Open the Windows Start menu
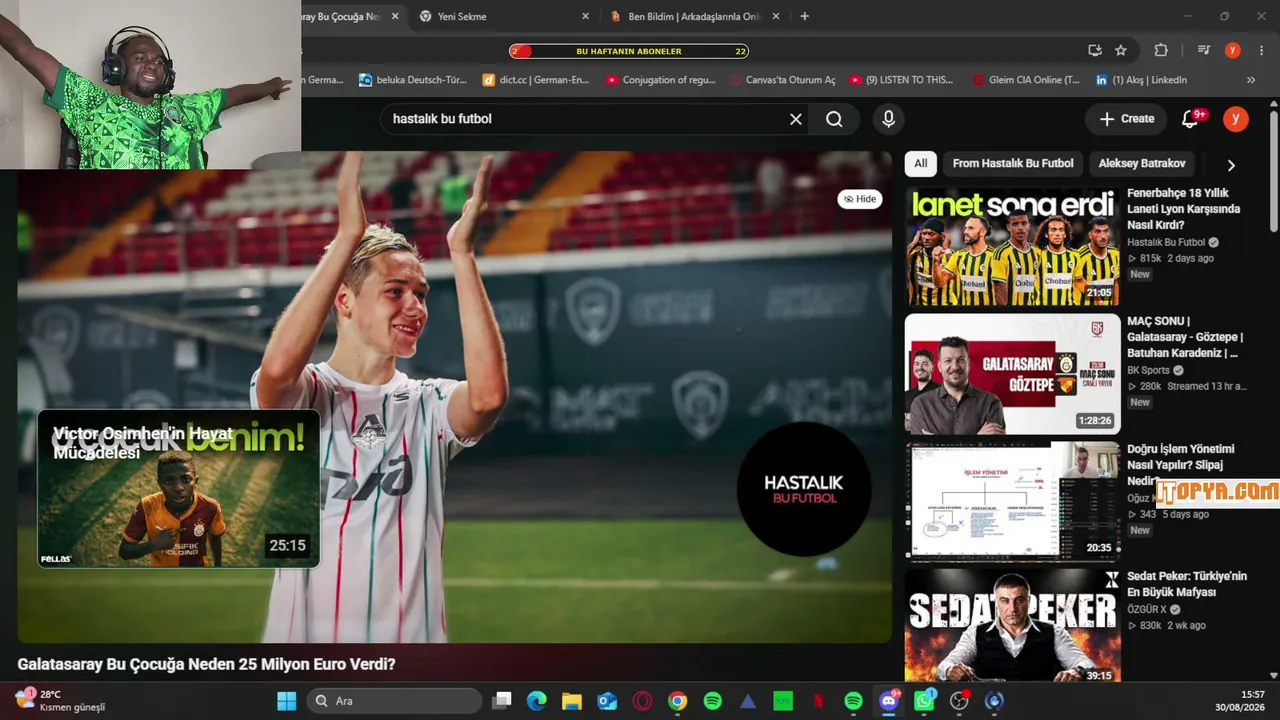This screenshot has height=720, width=1280. click(287, 701)
